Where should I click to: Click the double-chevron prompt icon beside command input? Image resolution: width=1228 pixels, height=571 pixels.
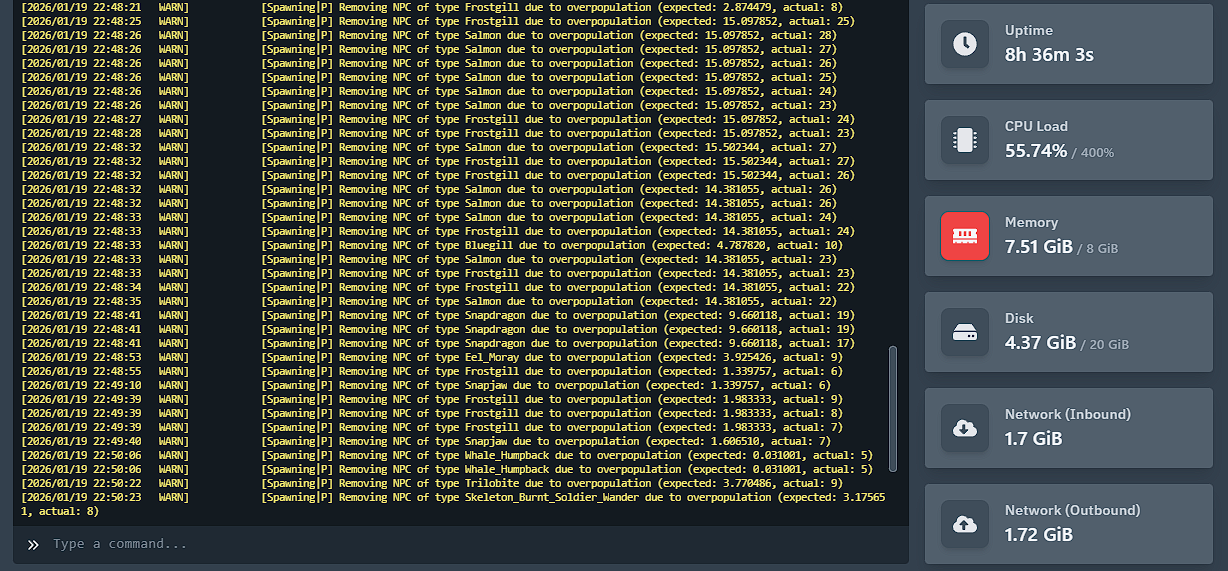[33, 544]
